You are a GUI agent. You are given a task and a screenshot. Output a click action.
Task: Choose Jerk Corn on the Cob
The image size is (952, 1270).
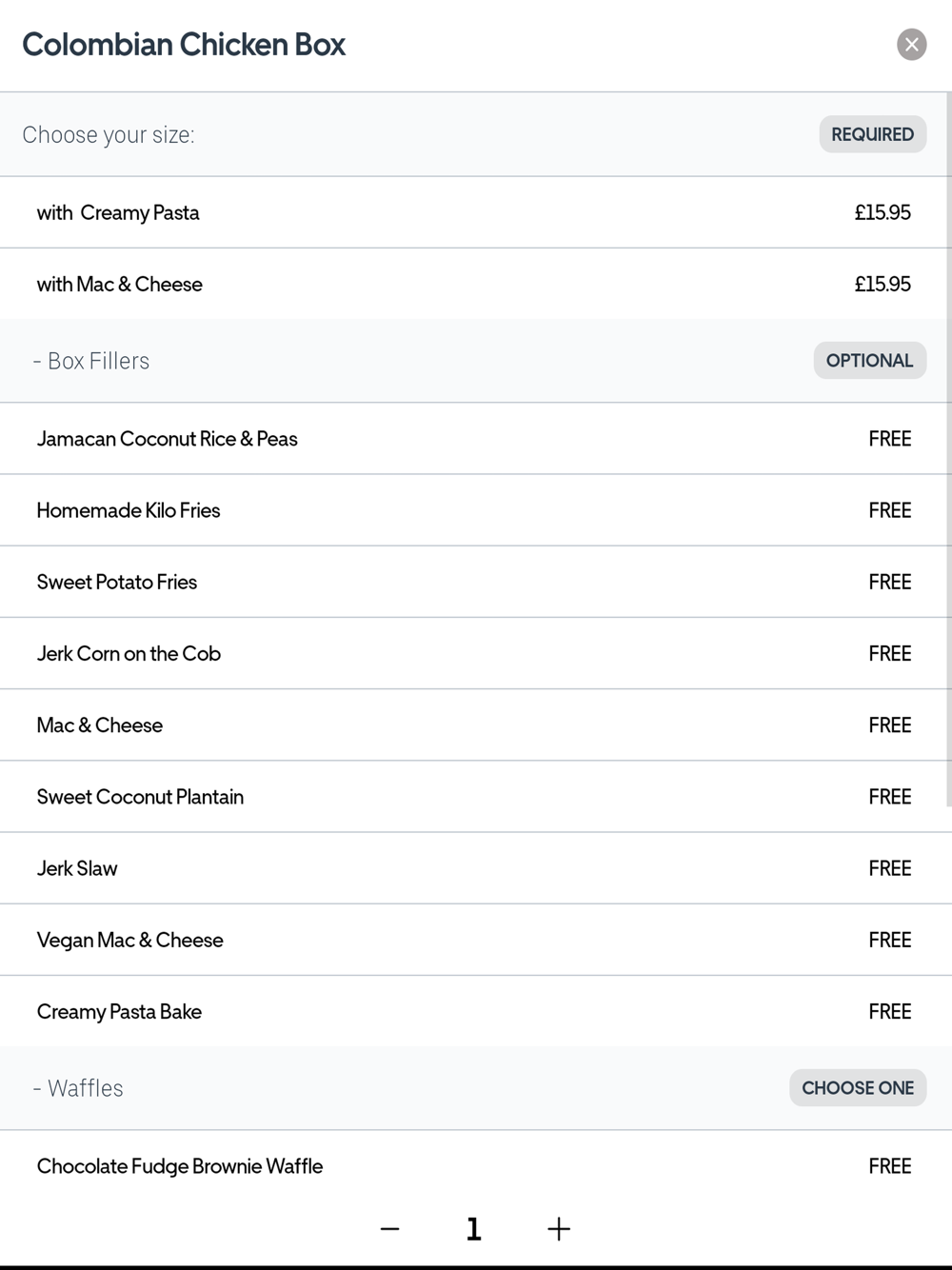[473, 653]
